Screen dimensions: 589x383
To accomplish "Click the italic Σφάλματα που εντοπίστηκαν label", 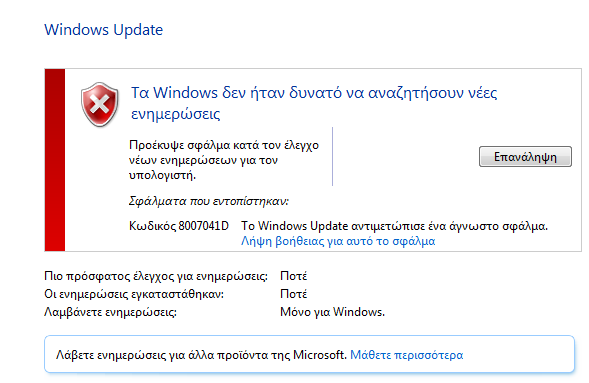I will click(208, 201).
